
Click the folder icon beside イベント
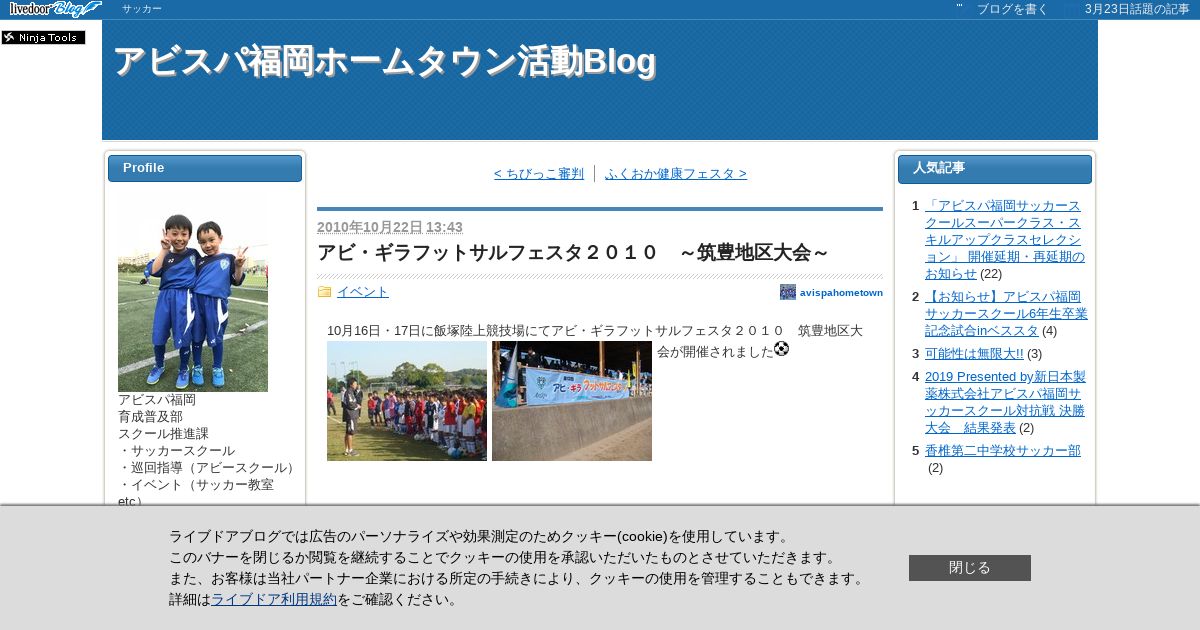324,292
